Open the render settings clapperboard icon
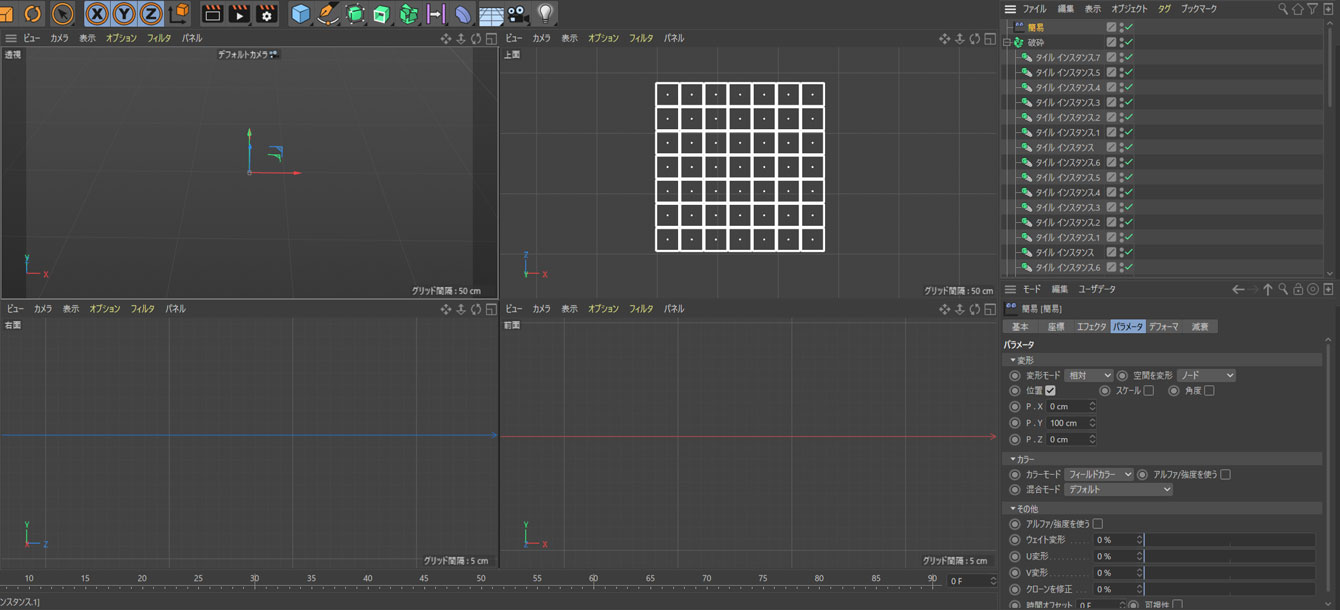This screenshot has width=1340, height=610. [267, 14]
